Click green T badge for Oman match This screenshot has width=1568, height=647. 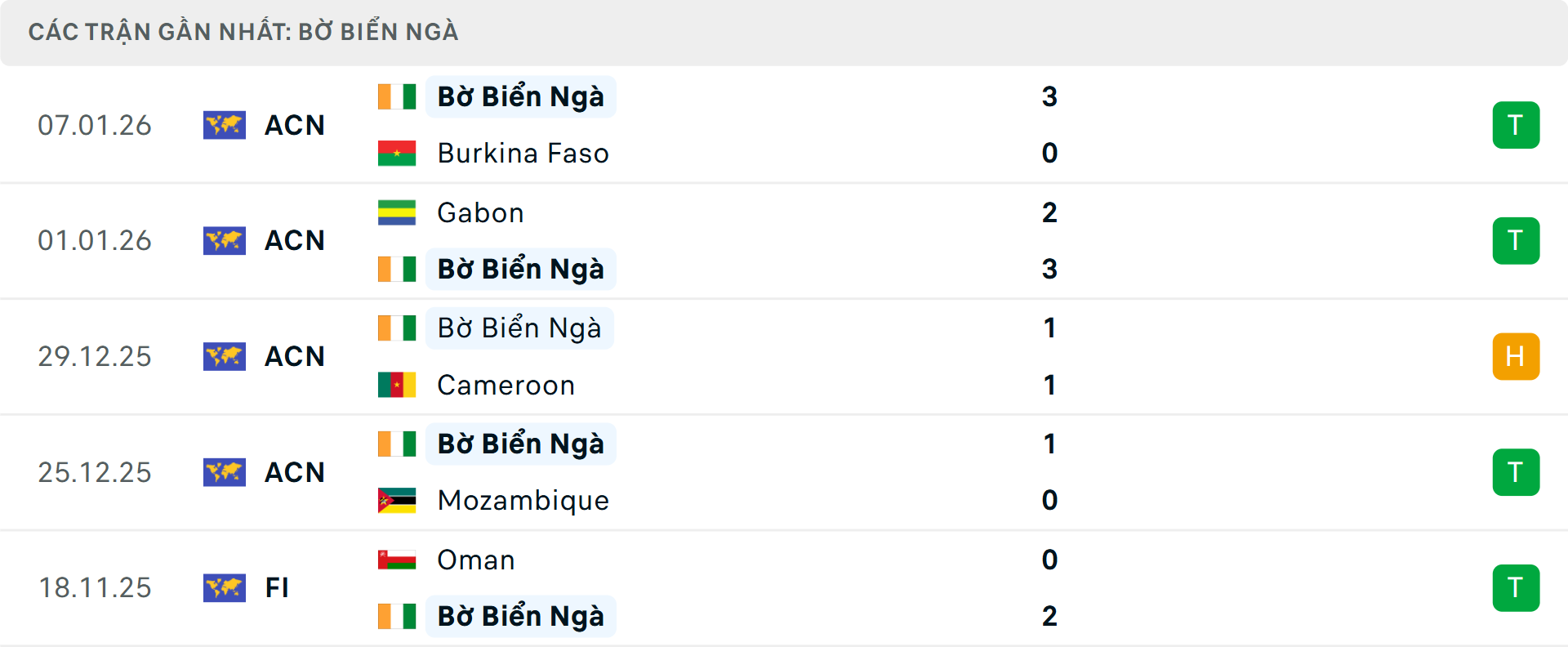(x=1516, y=587)
